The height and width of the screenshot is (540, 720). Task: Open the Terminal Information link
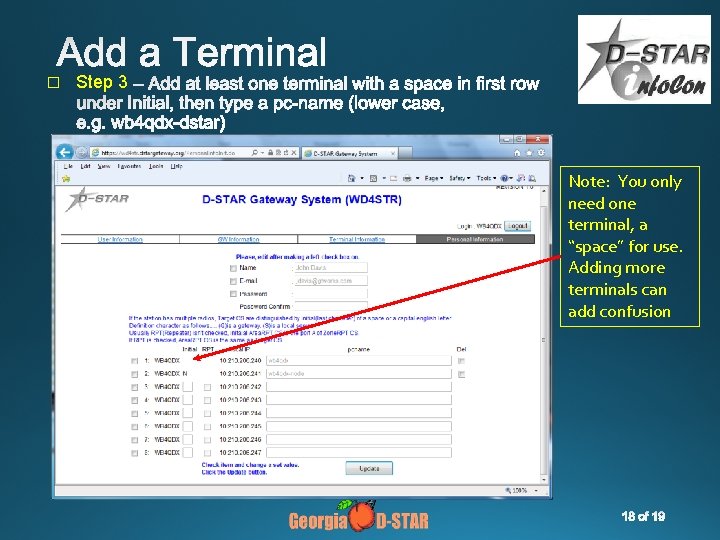point(357,239)
